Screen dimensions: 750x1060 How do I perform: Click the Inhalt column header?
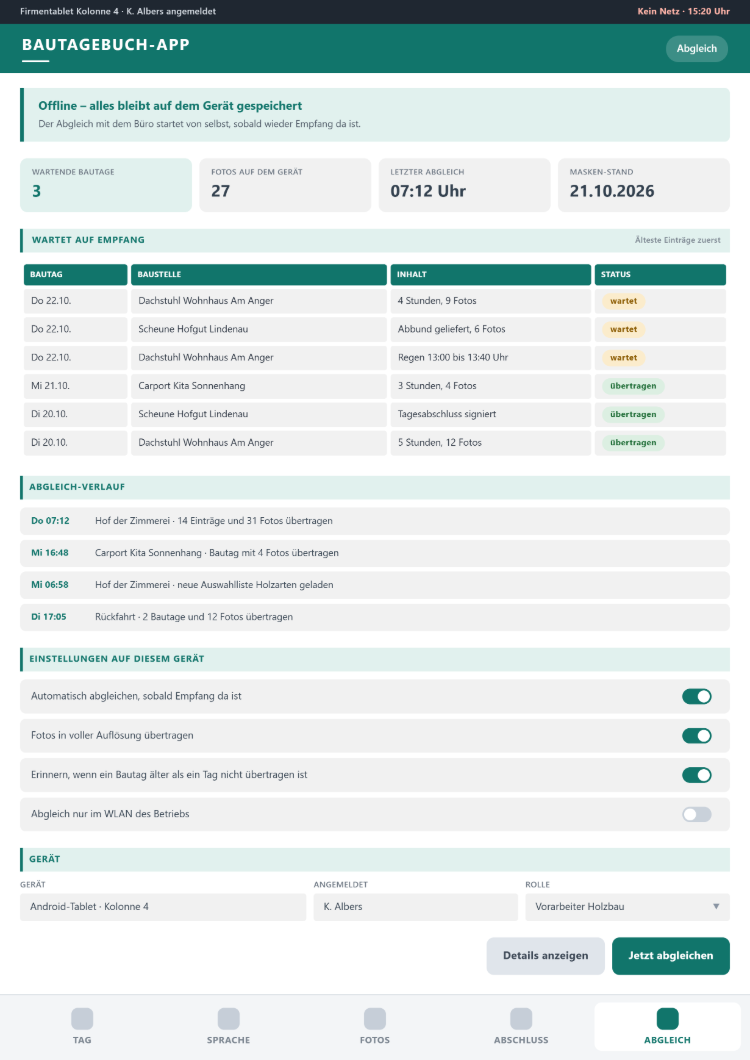click(490, 274)
